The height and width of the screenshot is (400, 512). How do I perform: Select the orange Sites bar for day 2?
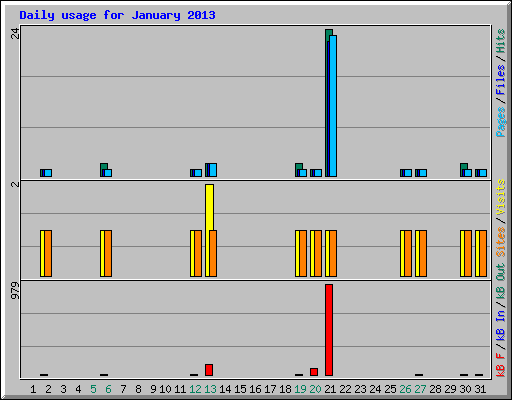click(x=48, y=253)
